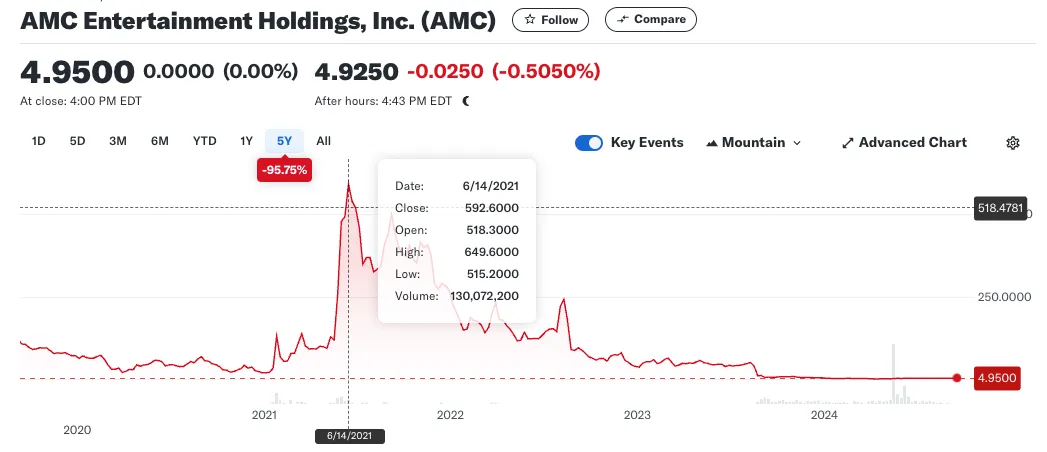The image size is (1047, 452).
Task: Click the star icon on the Follow button
Action: coord(530,20)
